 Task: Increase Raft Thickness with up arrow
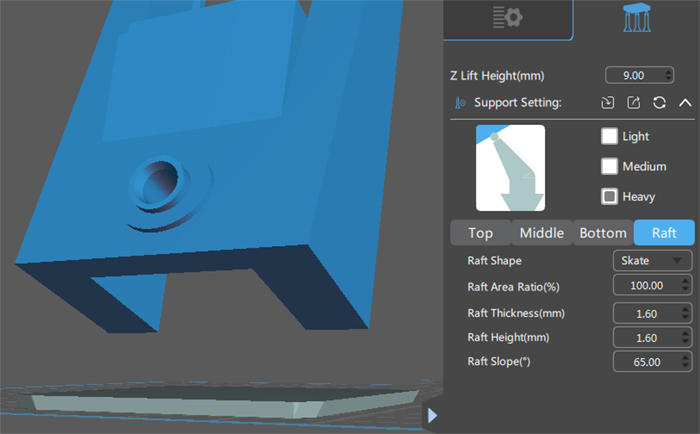pyautogui.click(x=686, y=309)
